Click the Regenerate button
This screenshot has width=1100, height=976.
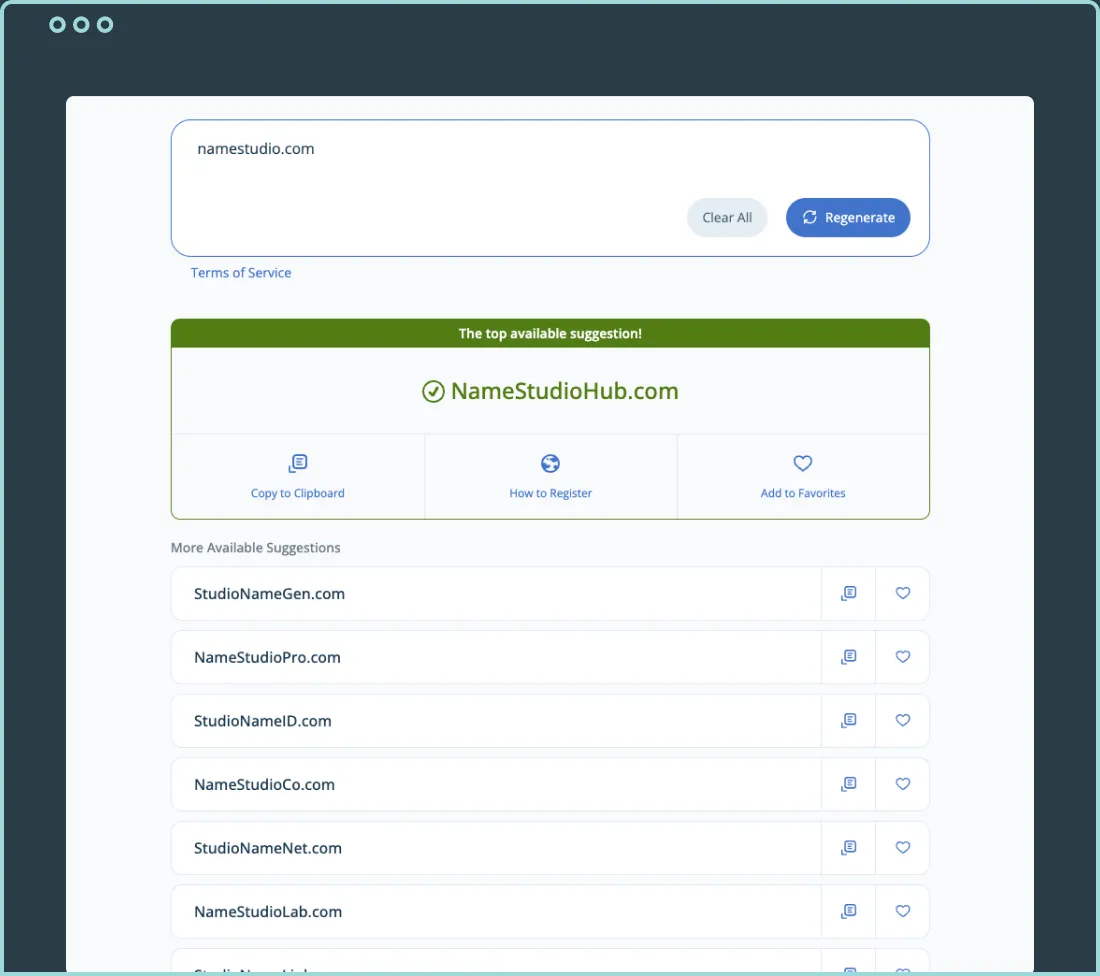pyautogui.click(x=847, y=218)
